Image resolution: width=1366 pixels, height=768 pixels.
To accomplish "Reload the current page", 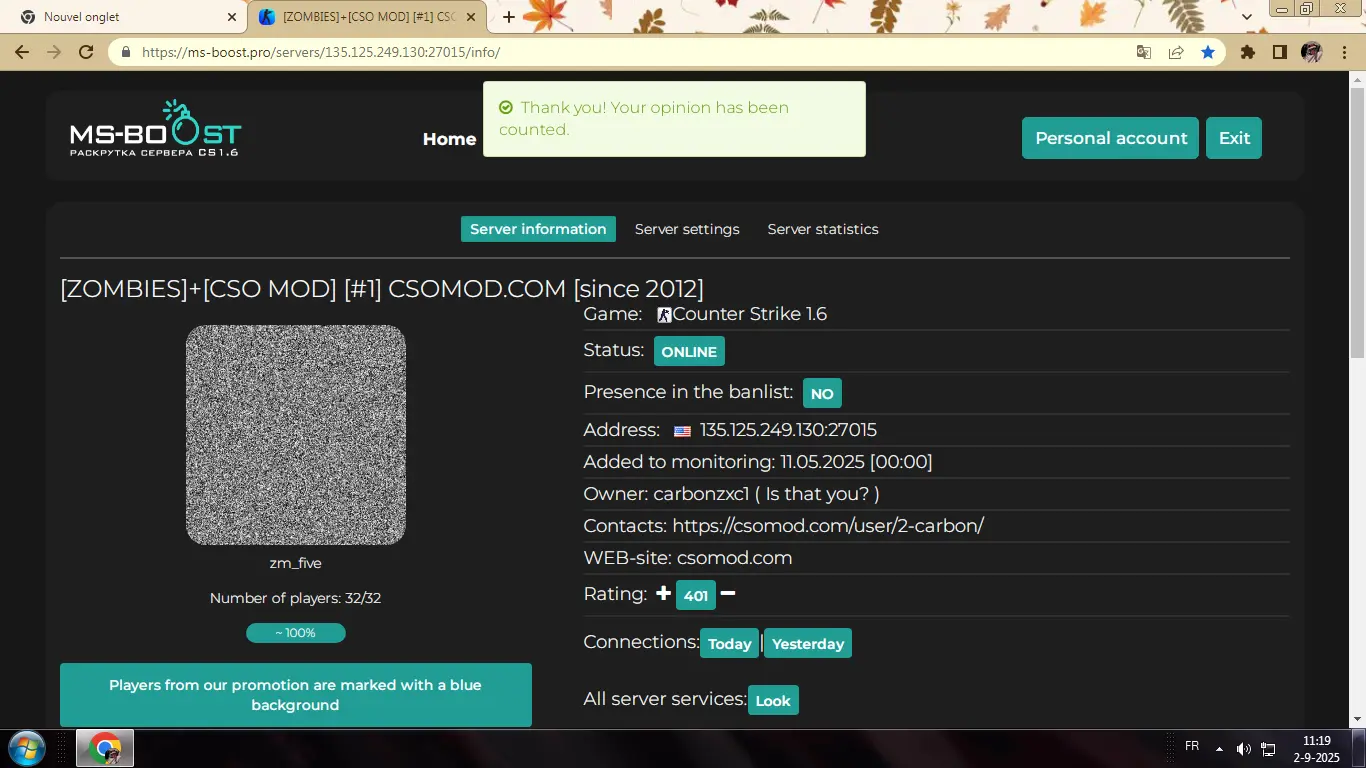I will 86,52.
